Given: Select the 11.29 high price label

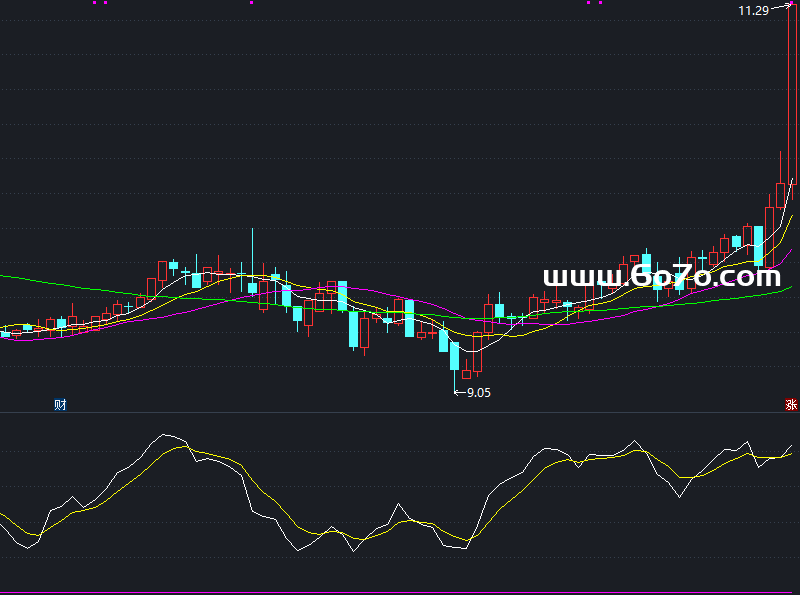Looking at the screenshot, I should 753,10.
